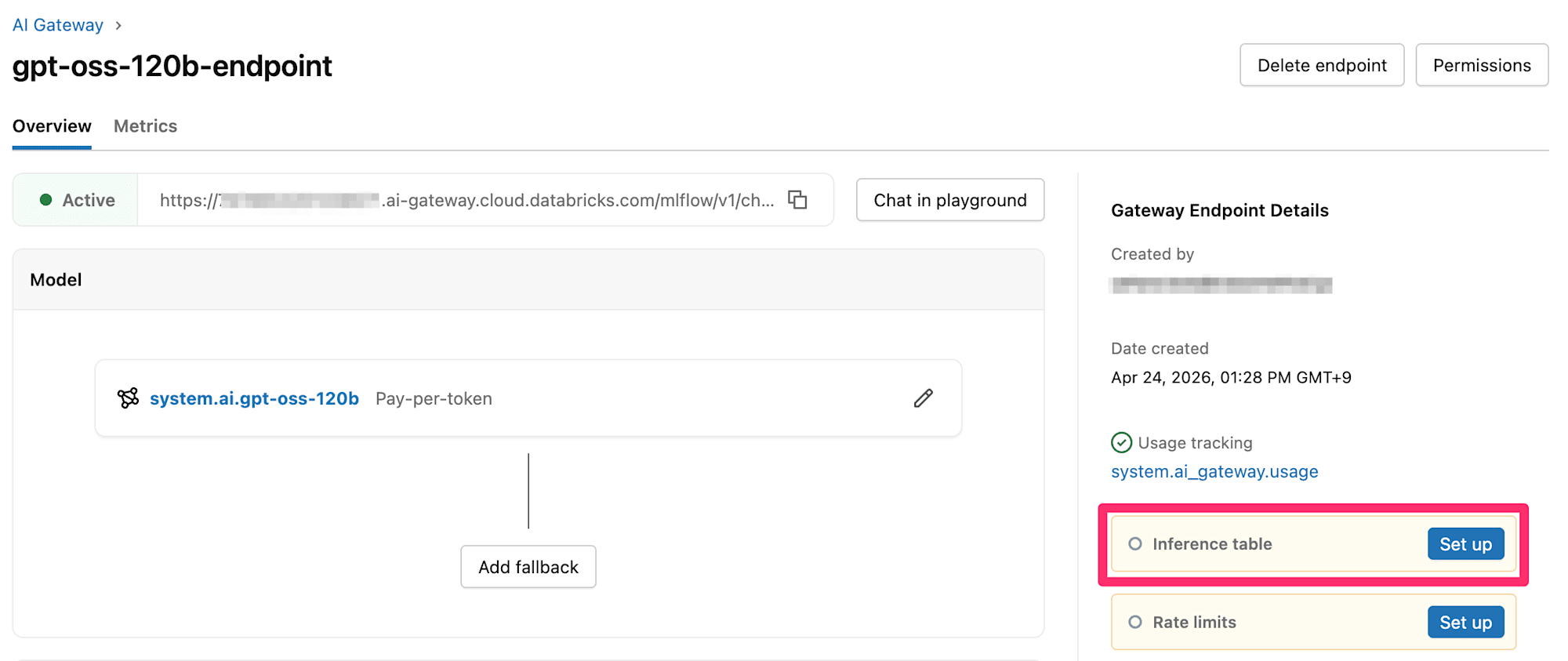Click the Model section header
This screenshot has width=1568, height=661.
528,280
